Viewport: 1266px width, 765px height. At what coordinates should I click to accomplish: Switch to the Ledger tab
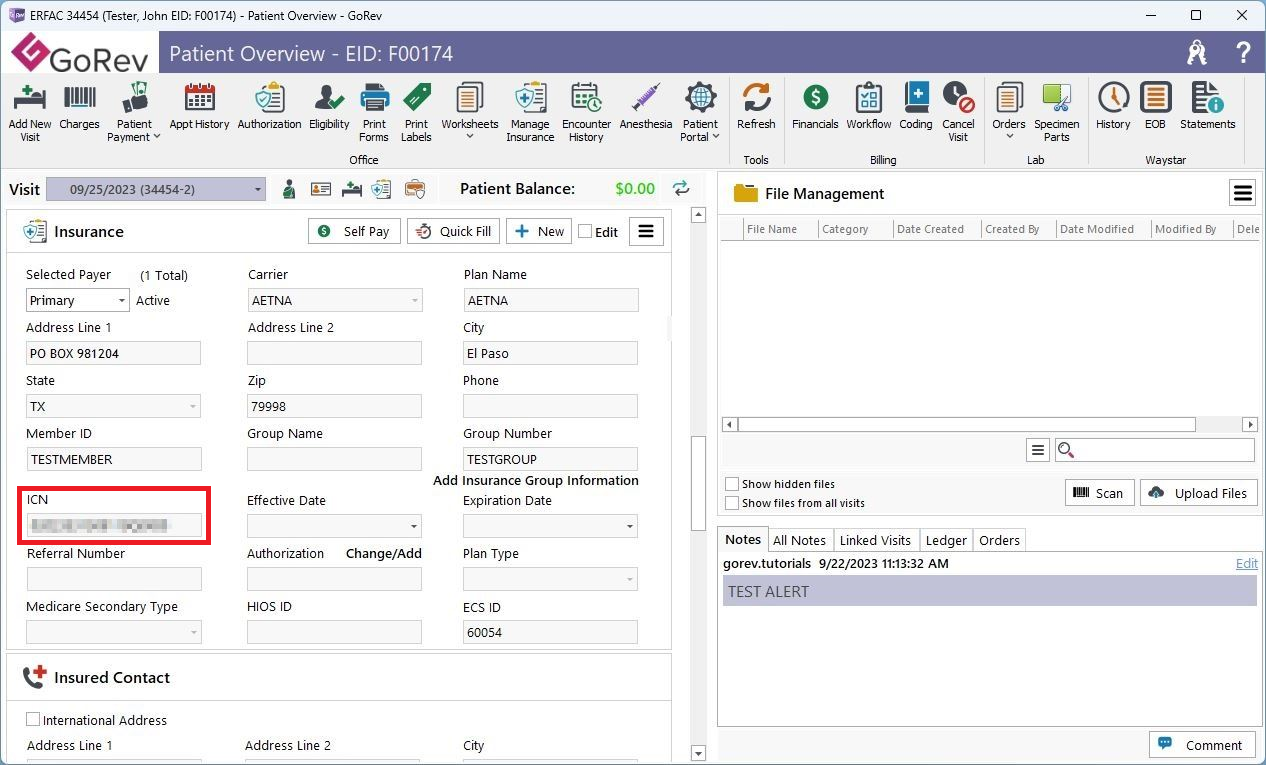pyautogui.click(x=945, y=540)
